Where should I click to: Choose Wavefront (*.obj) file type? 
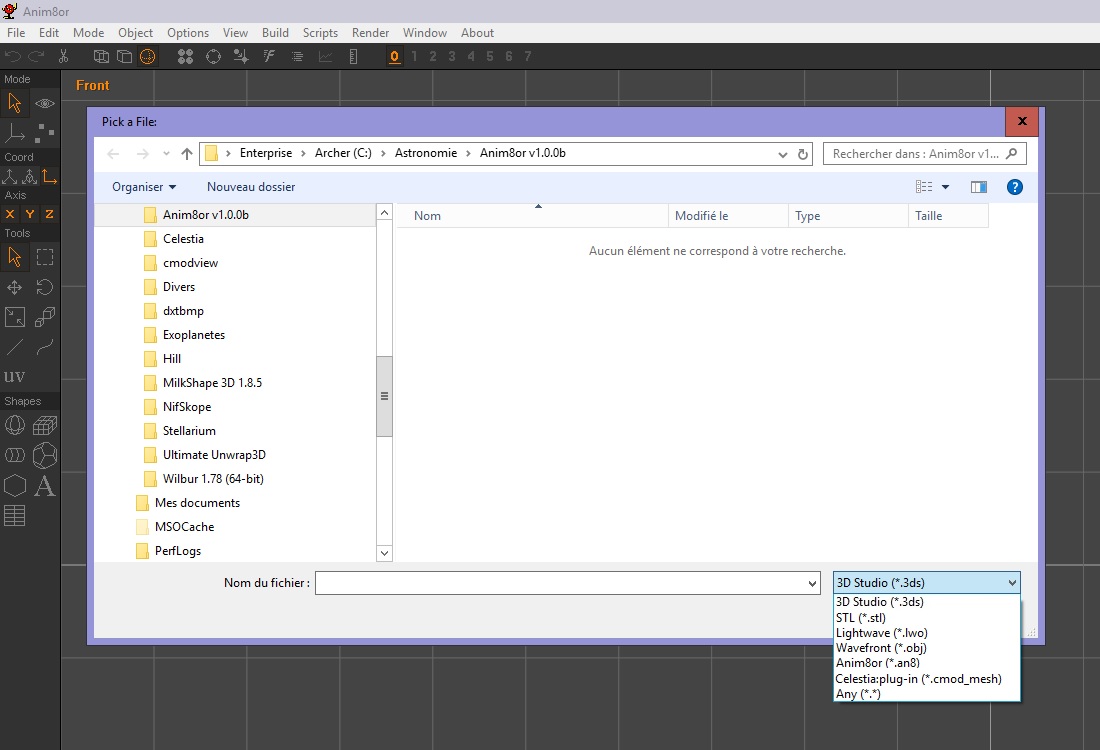tap(926, 648)
